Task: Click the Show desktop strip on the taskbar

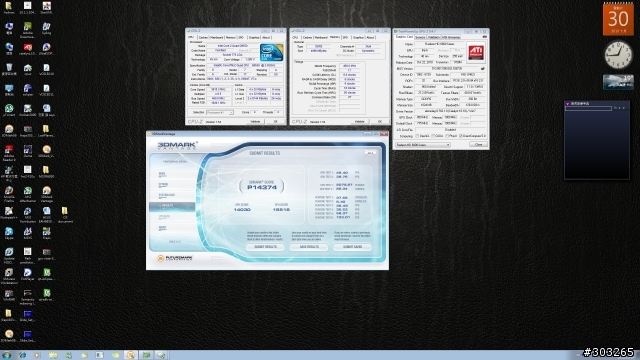Action: [638, 355]
